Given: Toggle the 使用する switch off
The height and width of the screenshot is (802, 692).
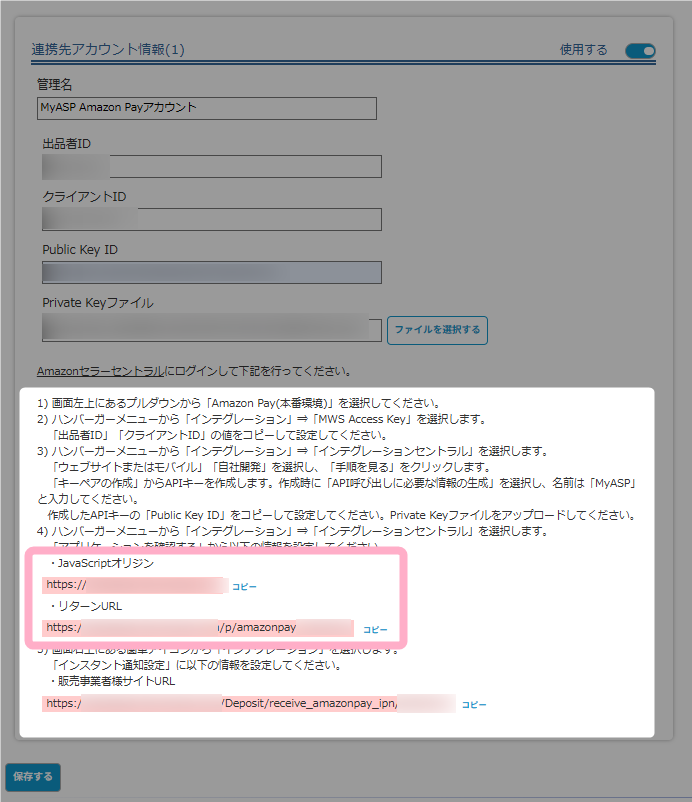Looking at the screenshot, I should (x=640, y=50).
